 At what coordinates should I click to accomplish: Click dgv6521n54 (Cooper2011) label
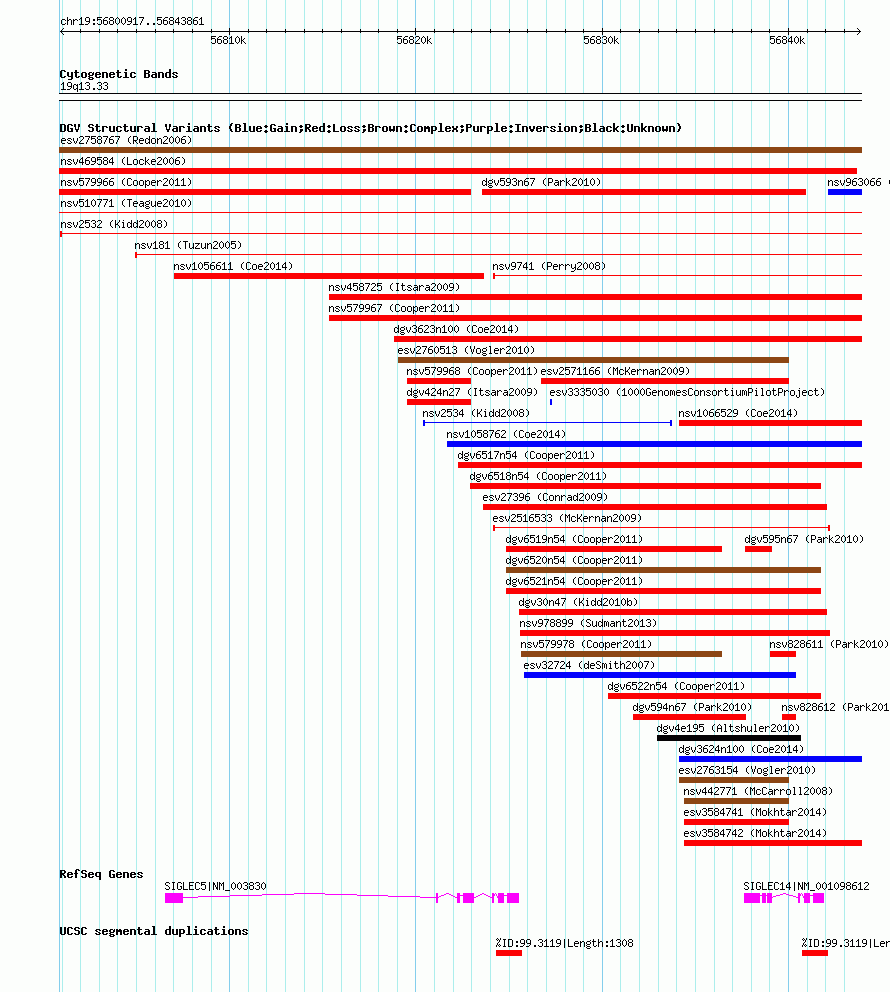coord(574,581)
